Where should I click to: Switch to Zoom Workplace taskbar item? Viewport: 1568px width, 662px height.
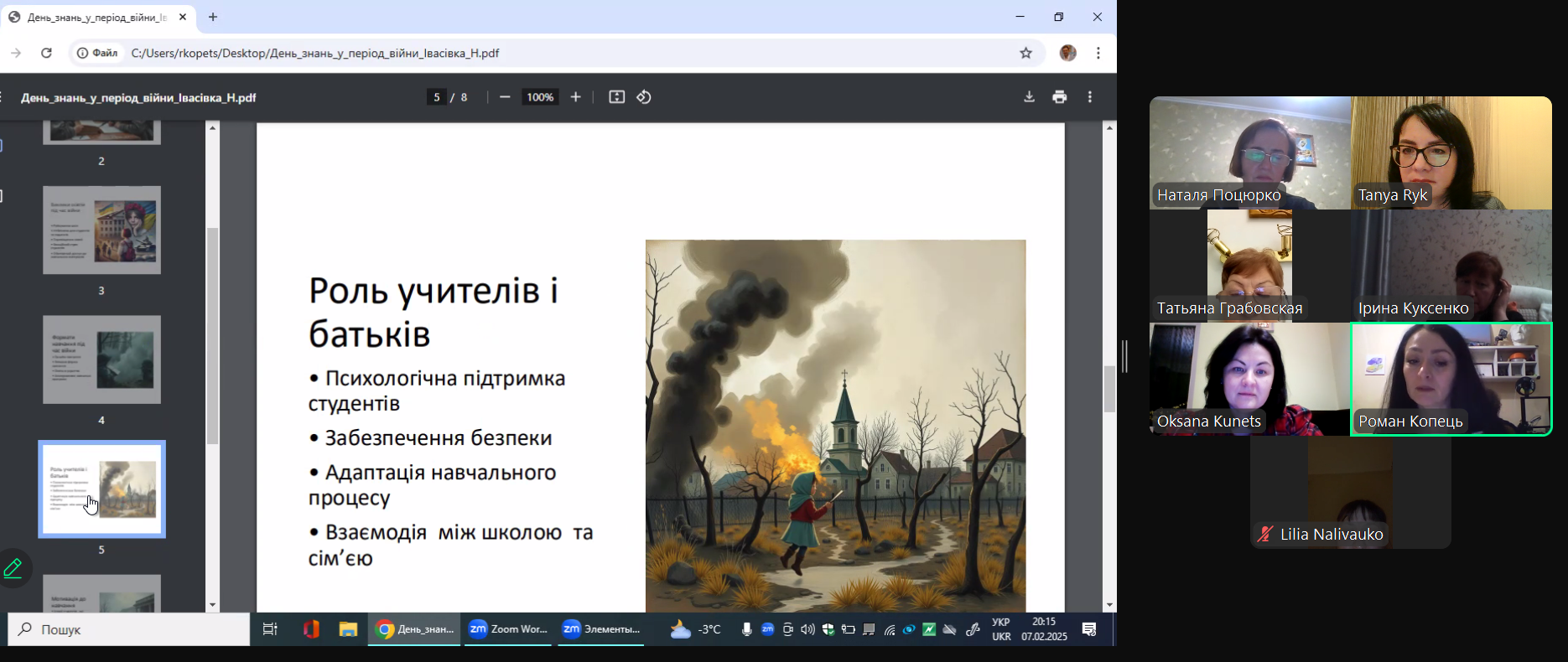pos(507,629)
